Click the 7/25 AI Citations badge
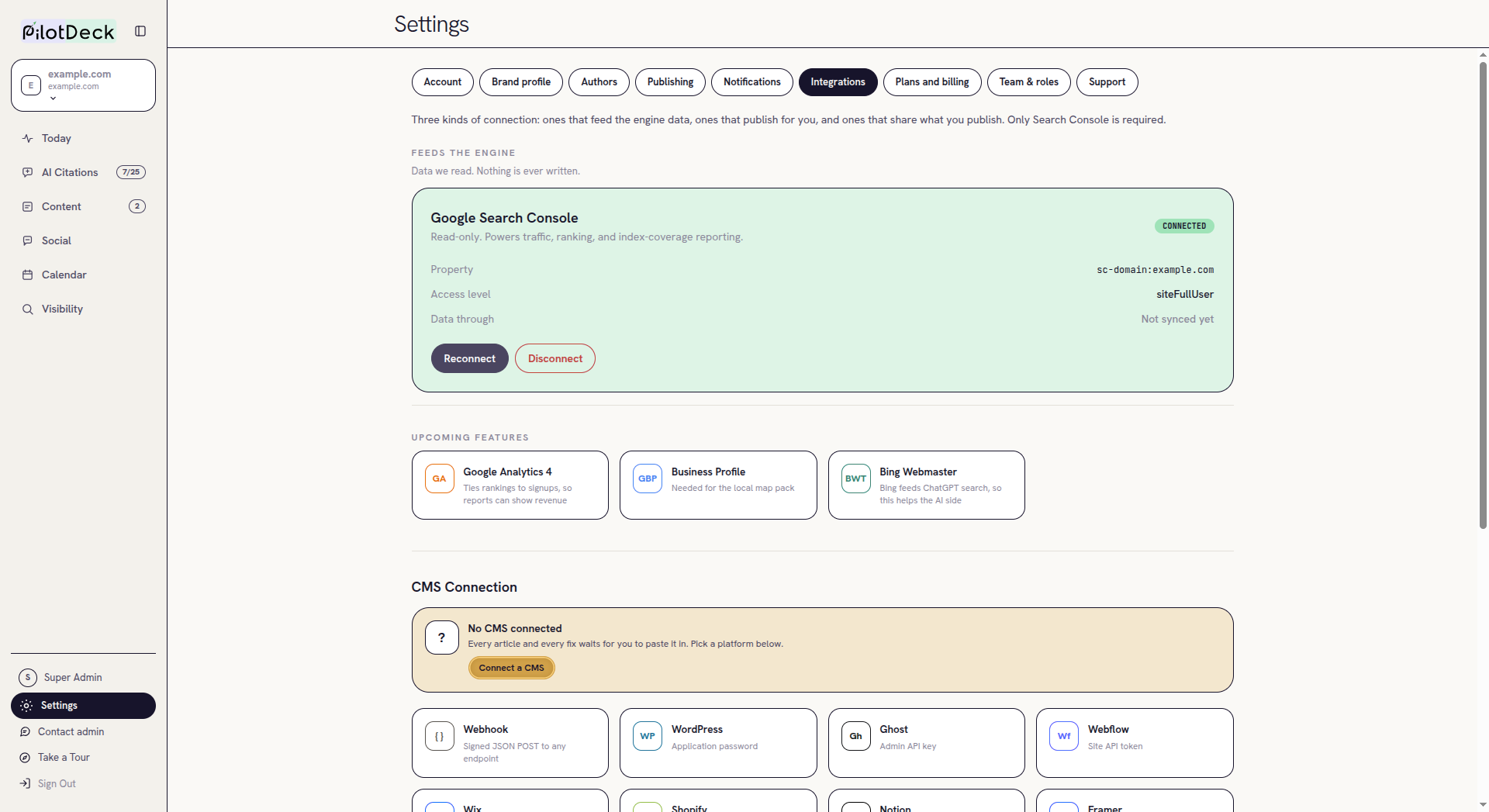 click(131, 172)
